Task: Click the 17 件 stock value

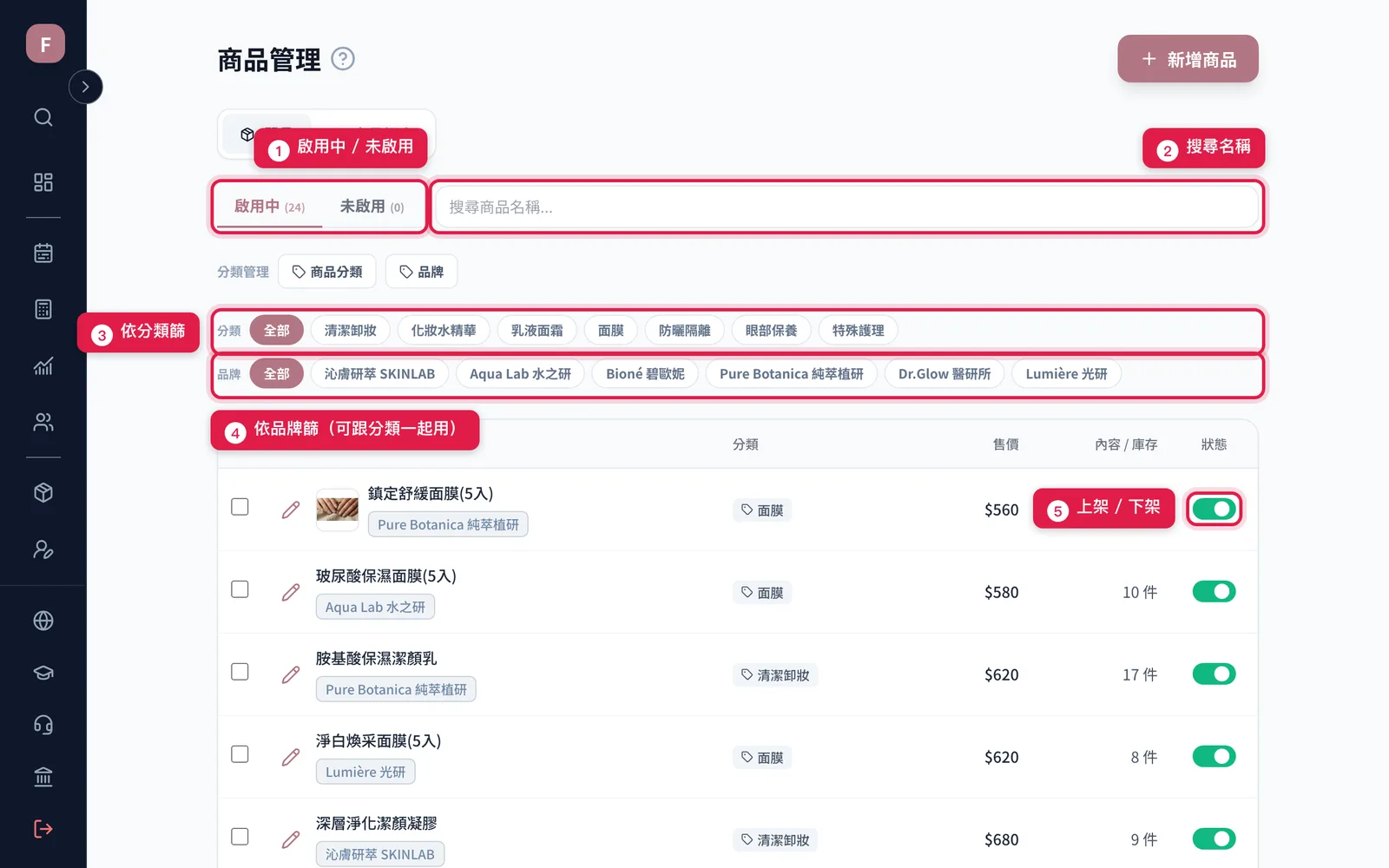Action: click(1140, 674)
